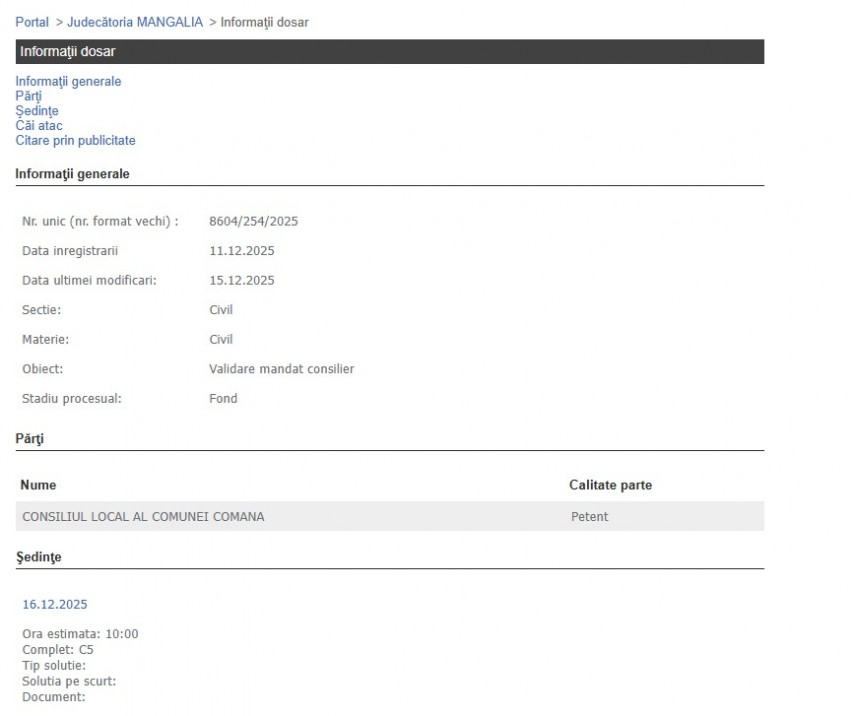This screenshot has height=716, width=855.
Task: Click the Nume column header
Action: [x=38, y=485]
